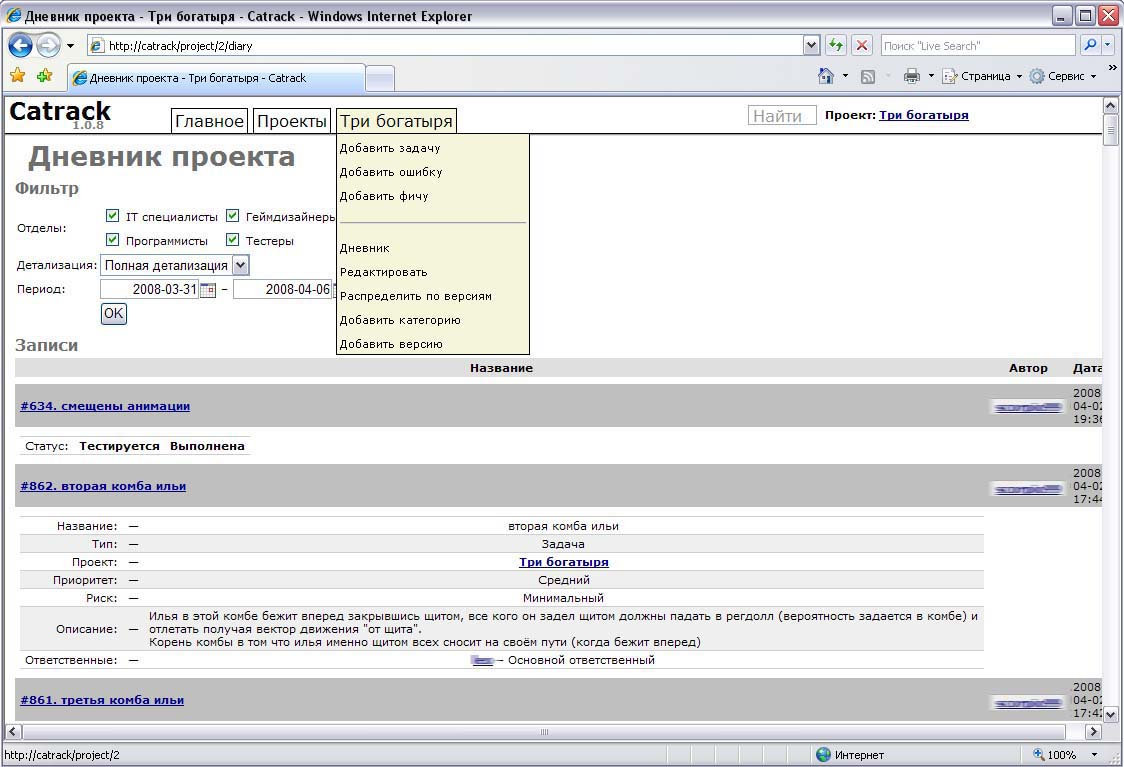Image resolution: width=1124 pixels, height=767 pixels.
Task: Click the browser Back arrow button
Action: pyautogui.click(x=20, y=45)
